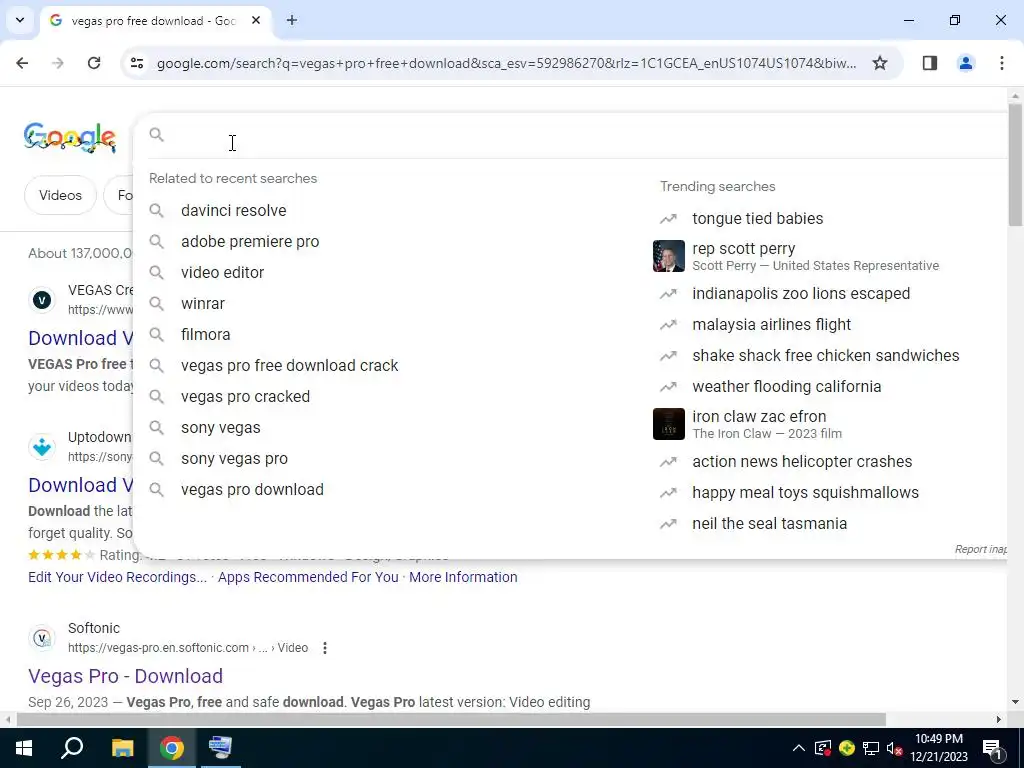Open a new tab
Screen dimensions: 1024x768
292,21
